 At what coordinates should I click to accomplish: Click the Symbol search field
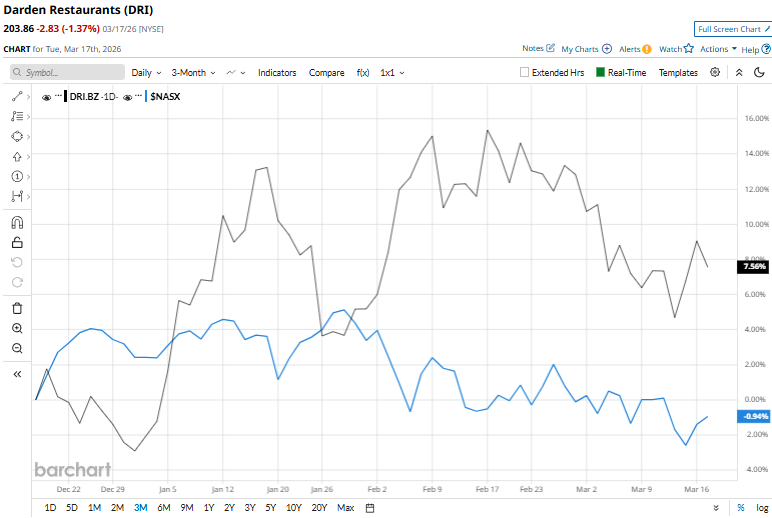pos(67,73)
